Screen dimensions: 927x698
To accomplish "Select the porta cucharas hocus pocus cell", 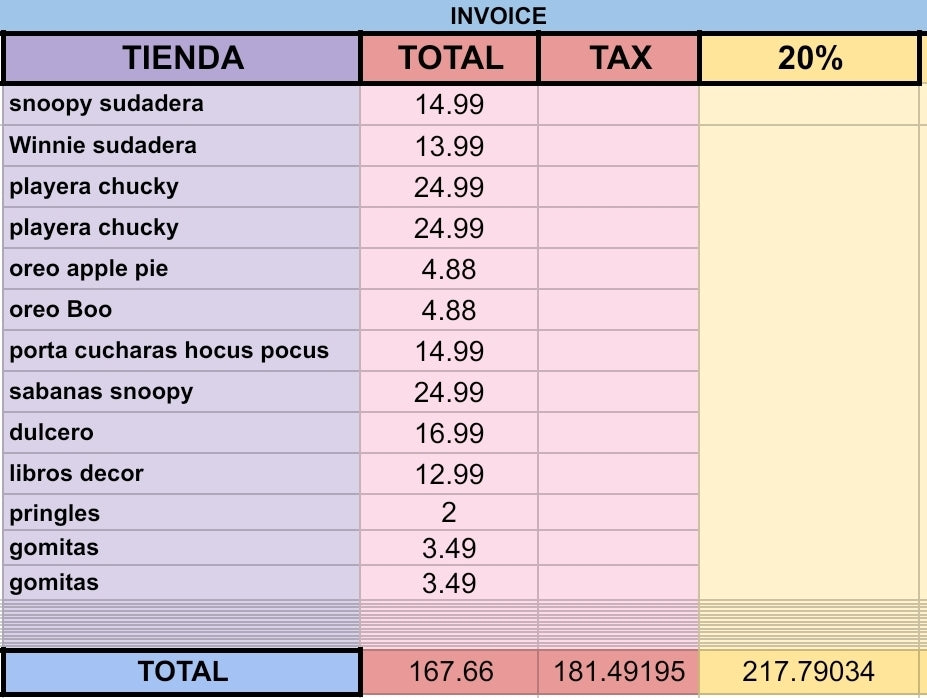I will point(182,351).
